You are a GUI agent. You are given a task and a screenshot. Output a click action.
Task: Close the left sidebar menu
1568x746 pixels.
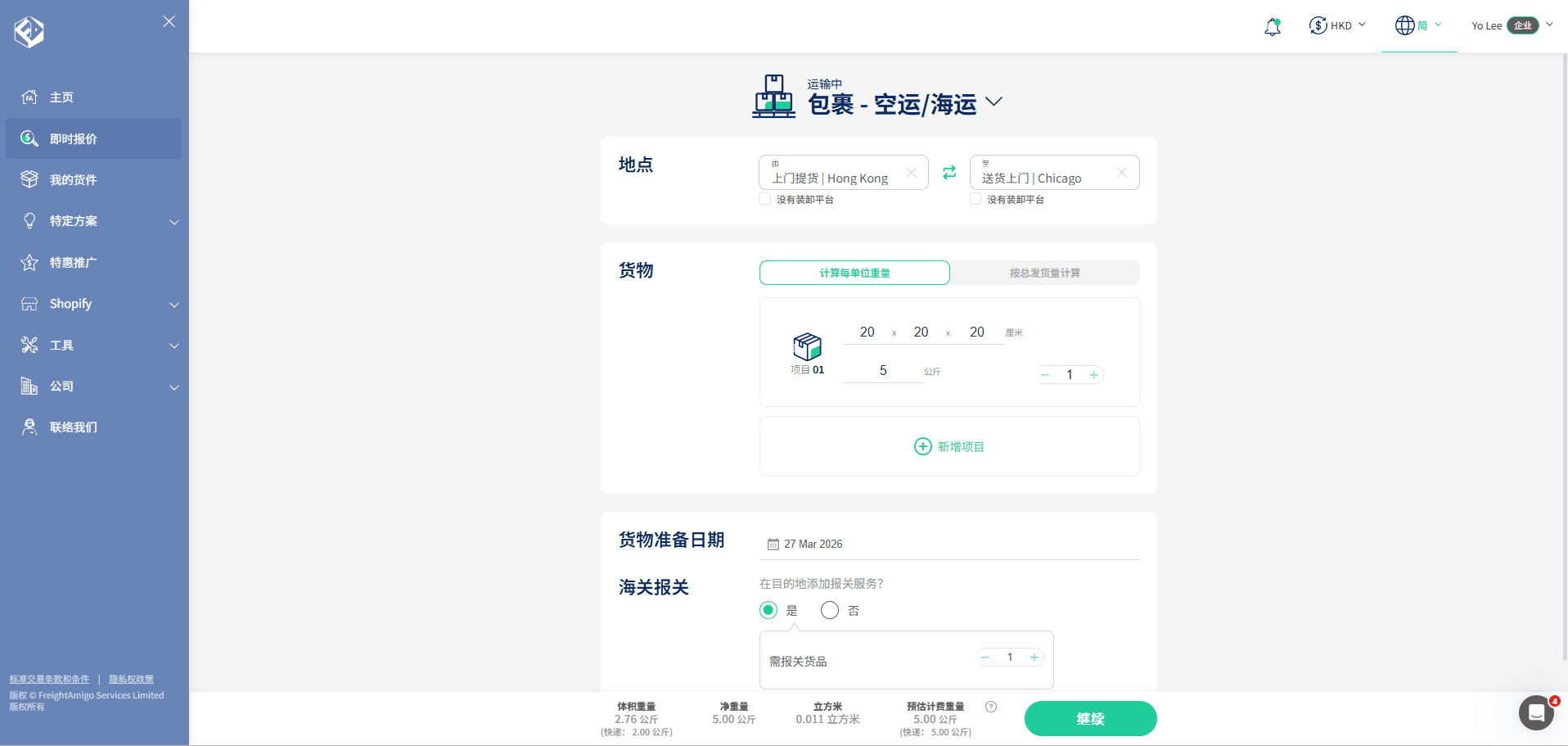pyautogui.click(x=169, y=21)
